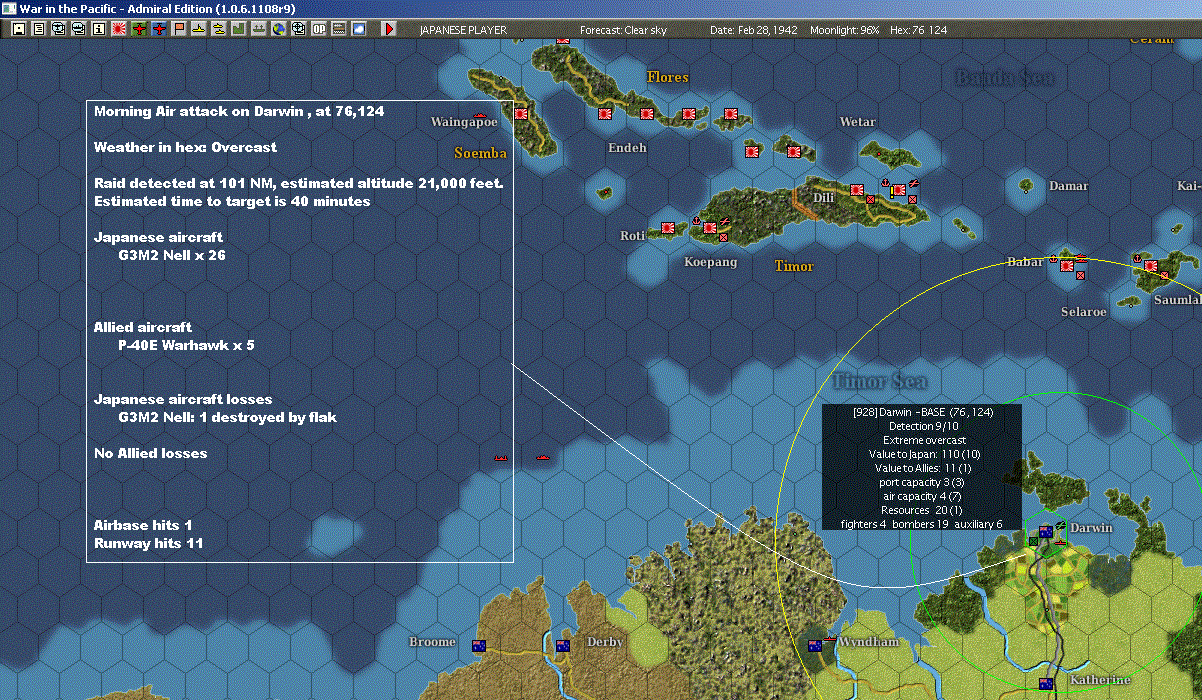This screenshot has height=700, width=1202.
Task: Click the anchor port icon at Koepang
Action: (697, 220)
